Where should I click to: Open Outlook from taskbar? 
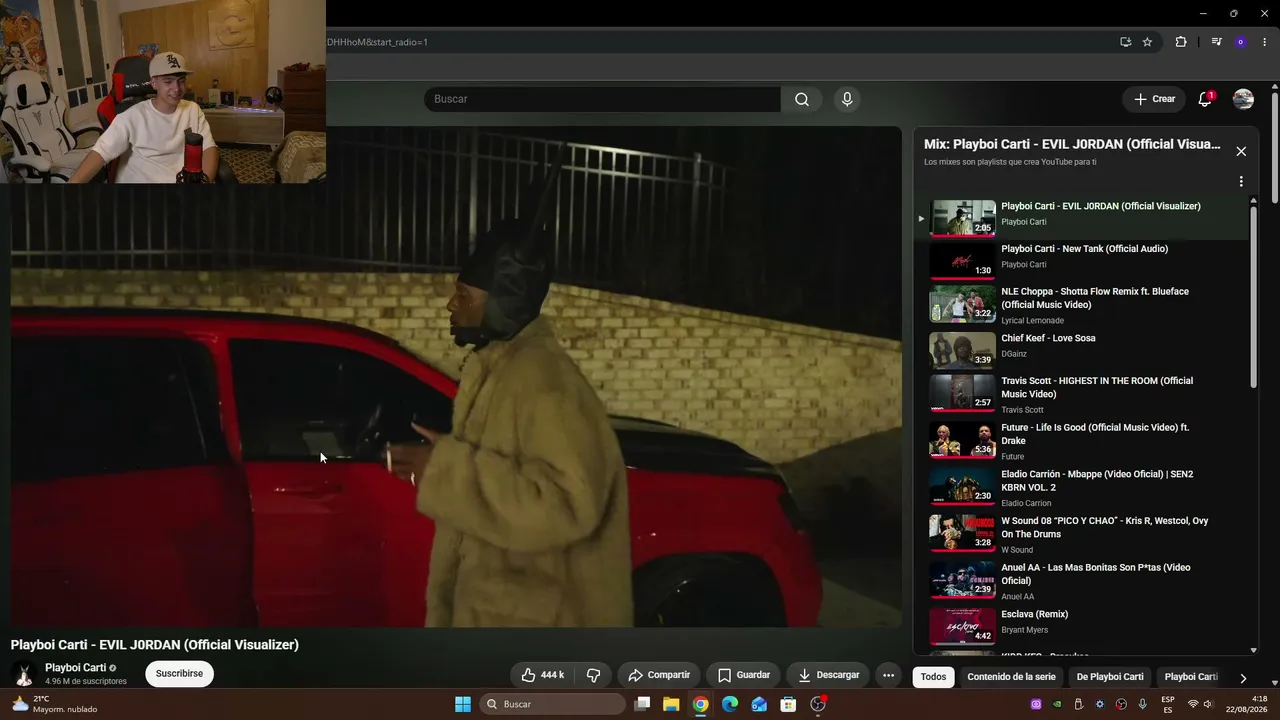click(759, 704)
